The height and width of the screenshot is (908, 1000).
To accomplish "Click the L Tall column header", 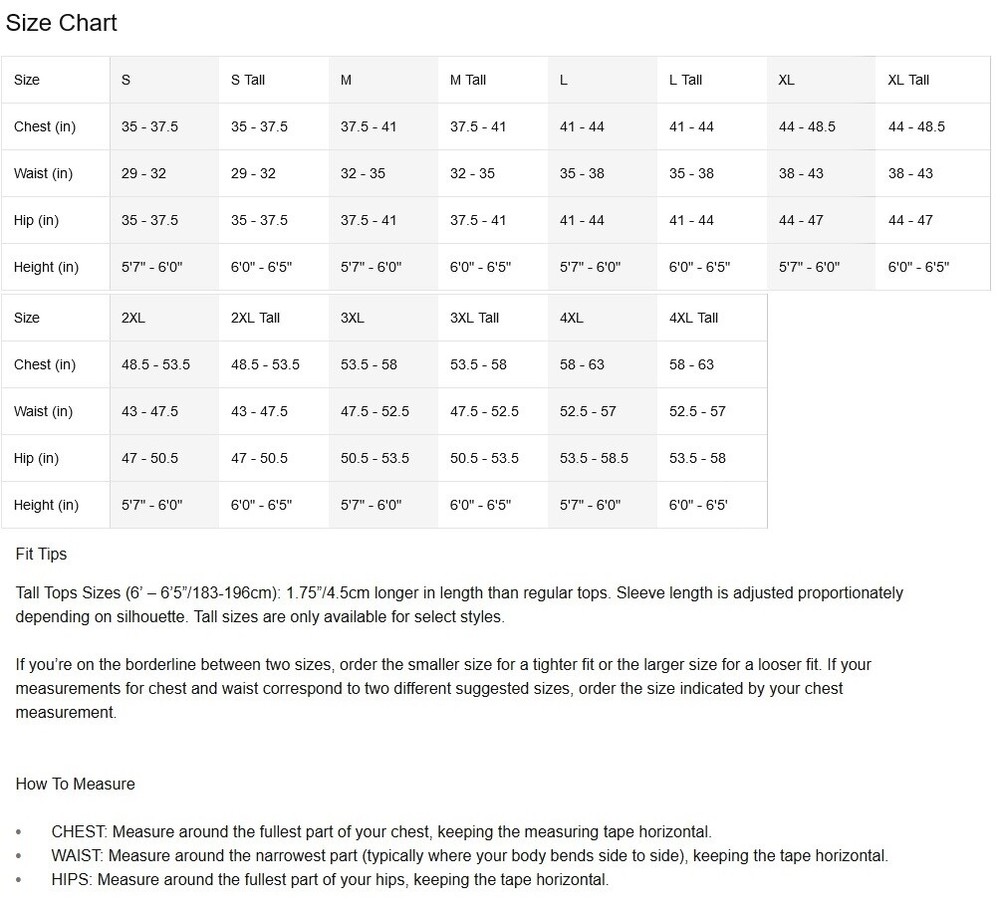I will pos(685,80).
